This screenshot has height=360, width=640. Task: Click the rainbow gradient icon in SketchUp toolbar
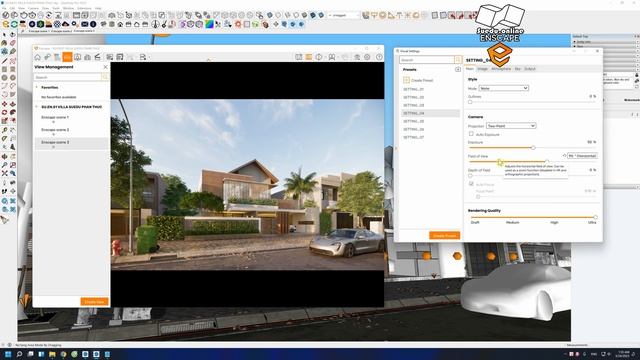pyautogui.click(x=209, y=24)
